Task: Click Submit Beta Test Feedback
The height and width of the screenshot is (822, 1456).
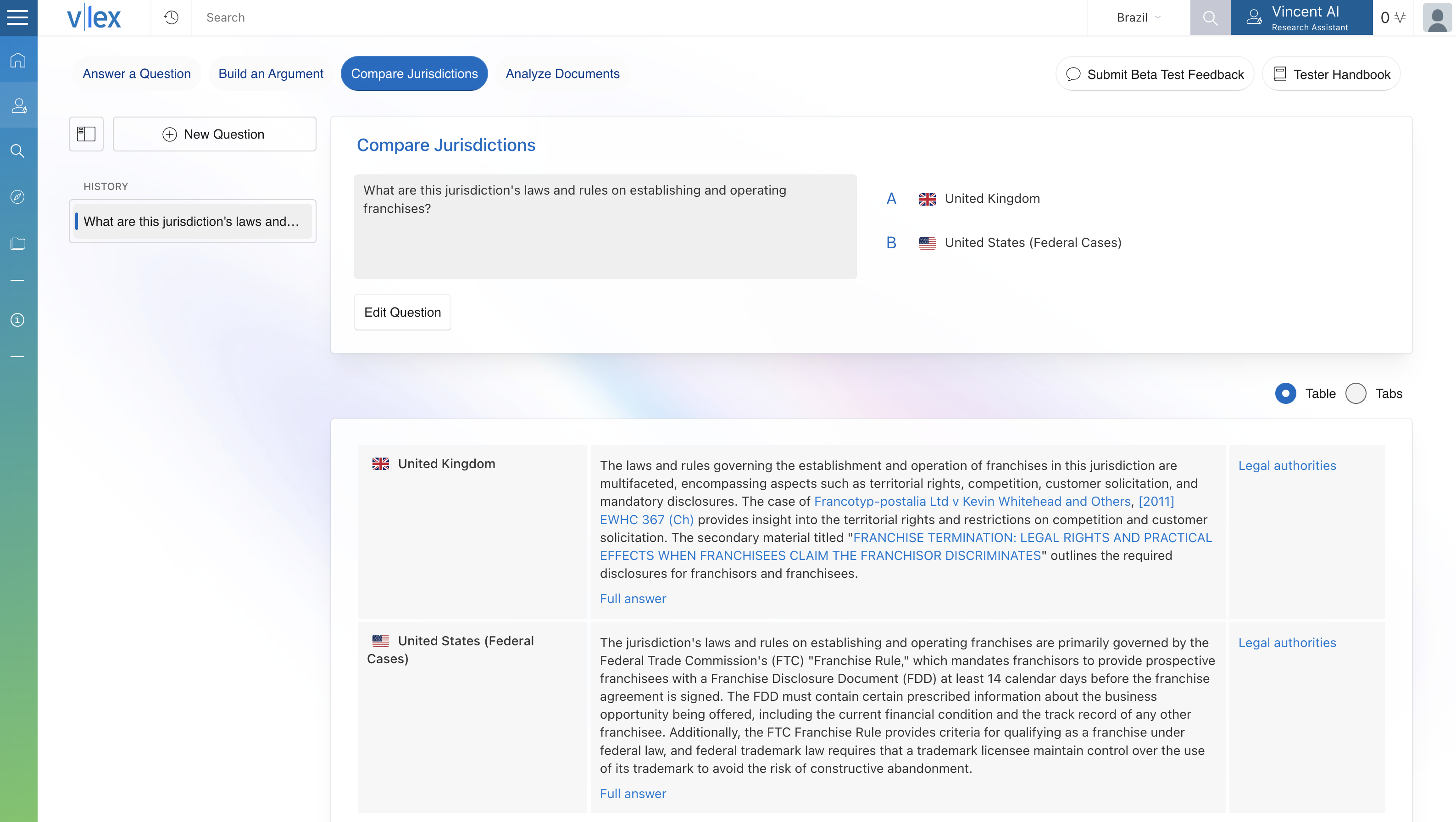Action: [x=1155, y=74]
